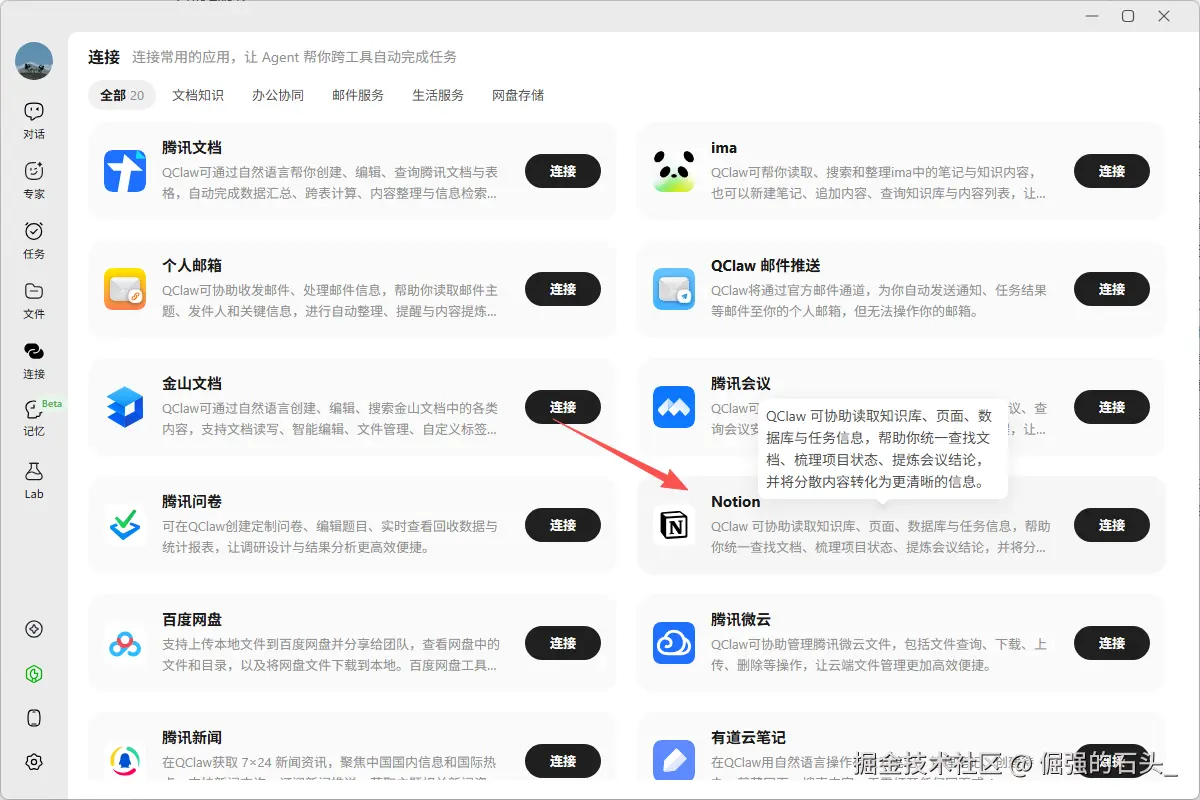Open the 文件 sidebar section
This screenshot has width=1200, height=800.
click(34, 300)
